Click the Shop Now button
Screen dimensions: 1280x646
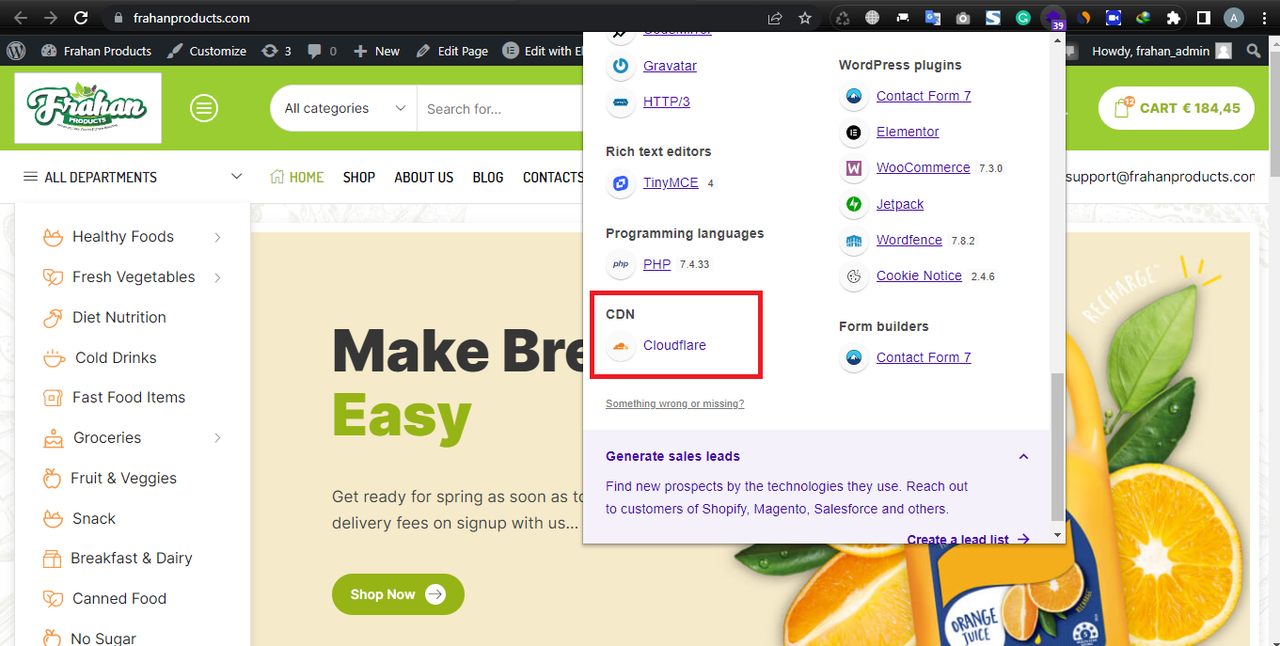[398, 594]
